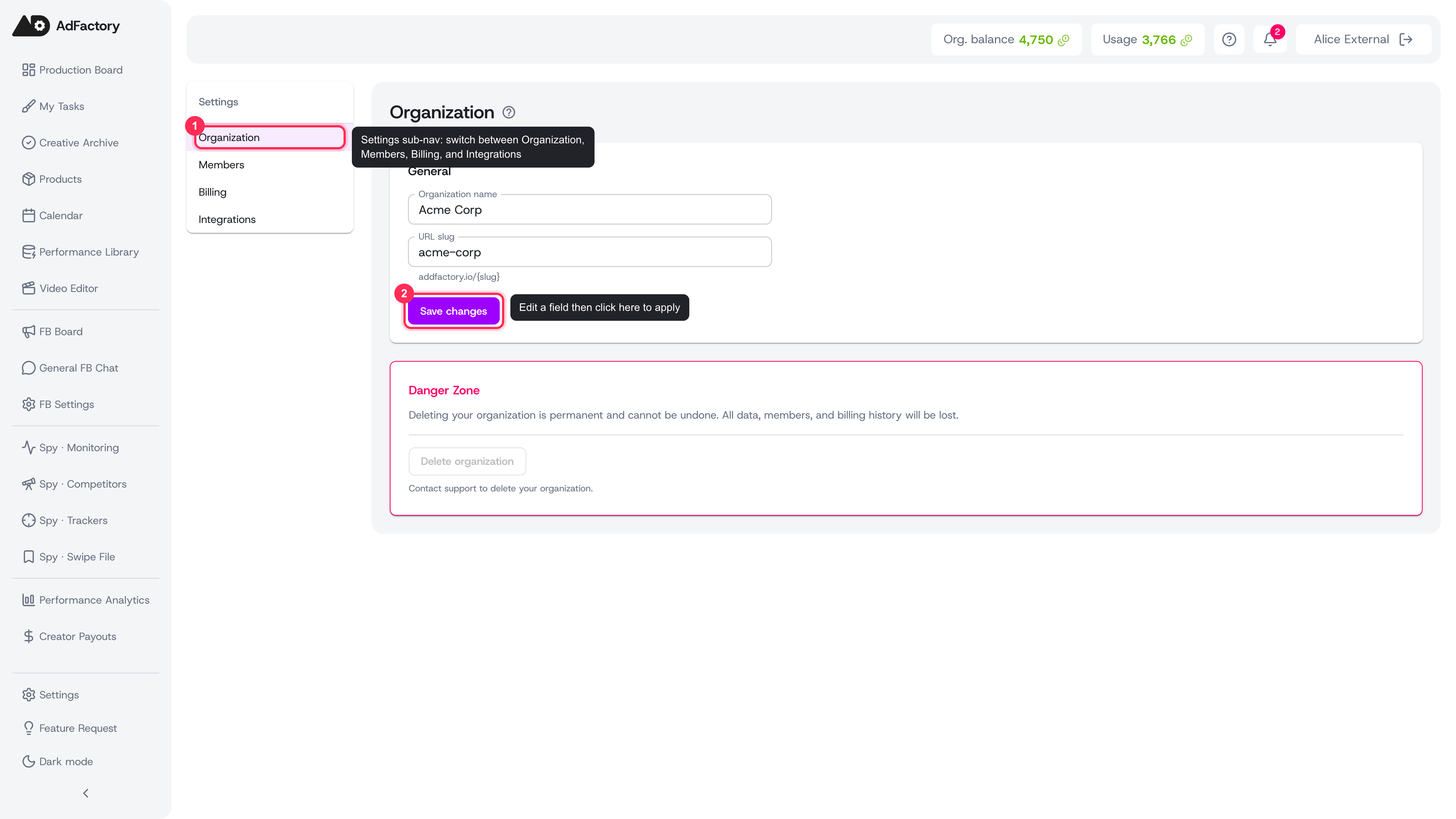Click the Save changes button
The height and width of the screenshot is (819, 1456).
(453, 311)
